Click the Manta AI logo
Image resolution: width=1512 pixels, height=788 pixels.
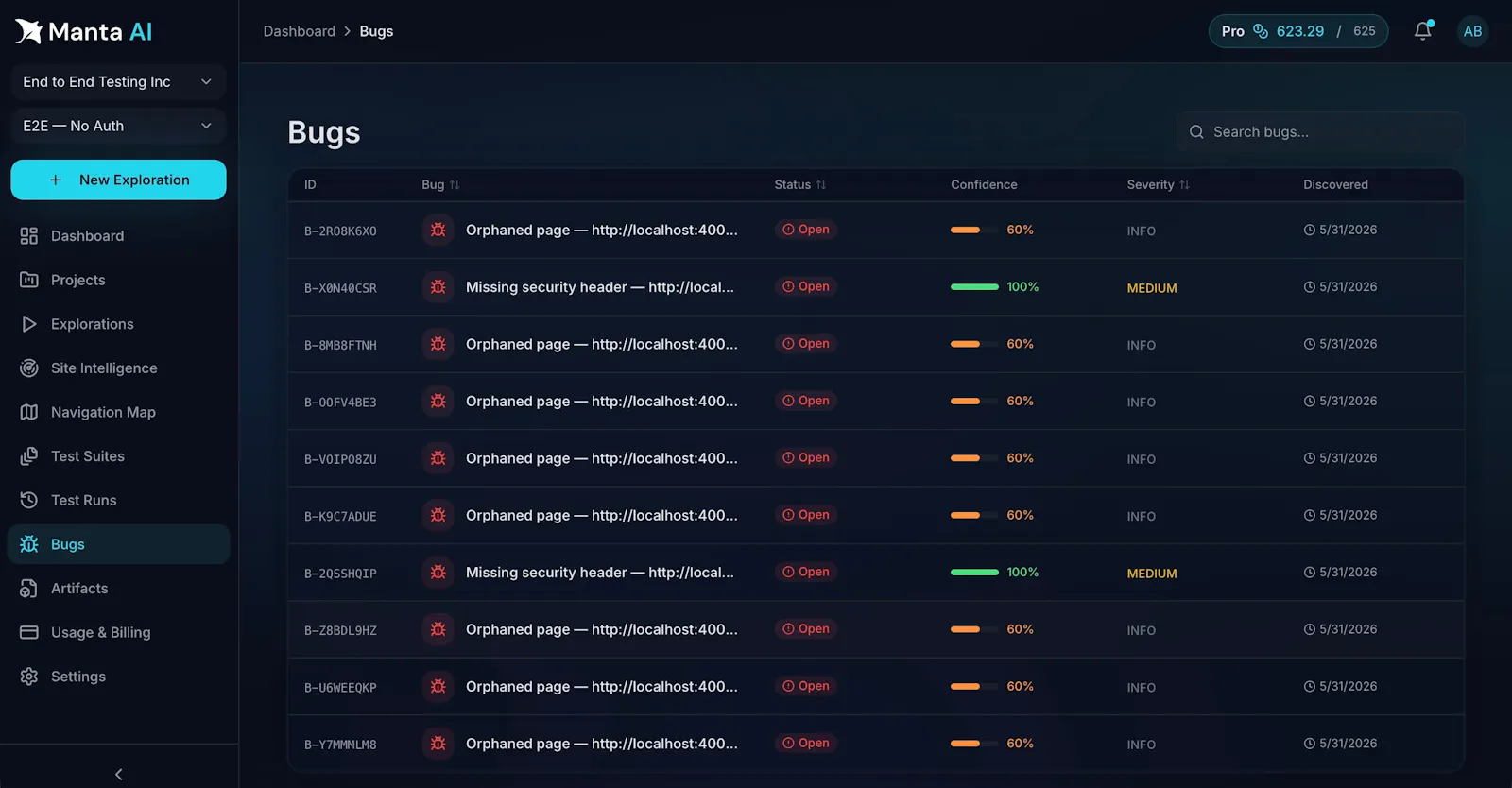pyautogui.click(x=83, y=32)
